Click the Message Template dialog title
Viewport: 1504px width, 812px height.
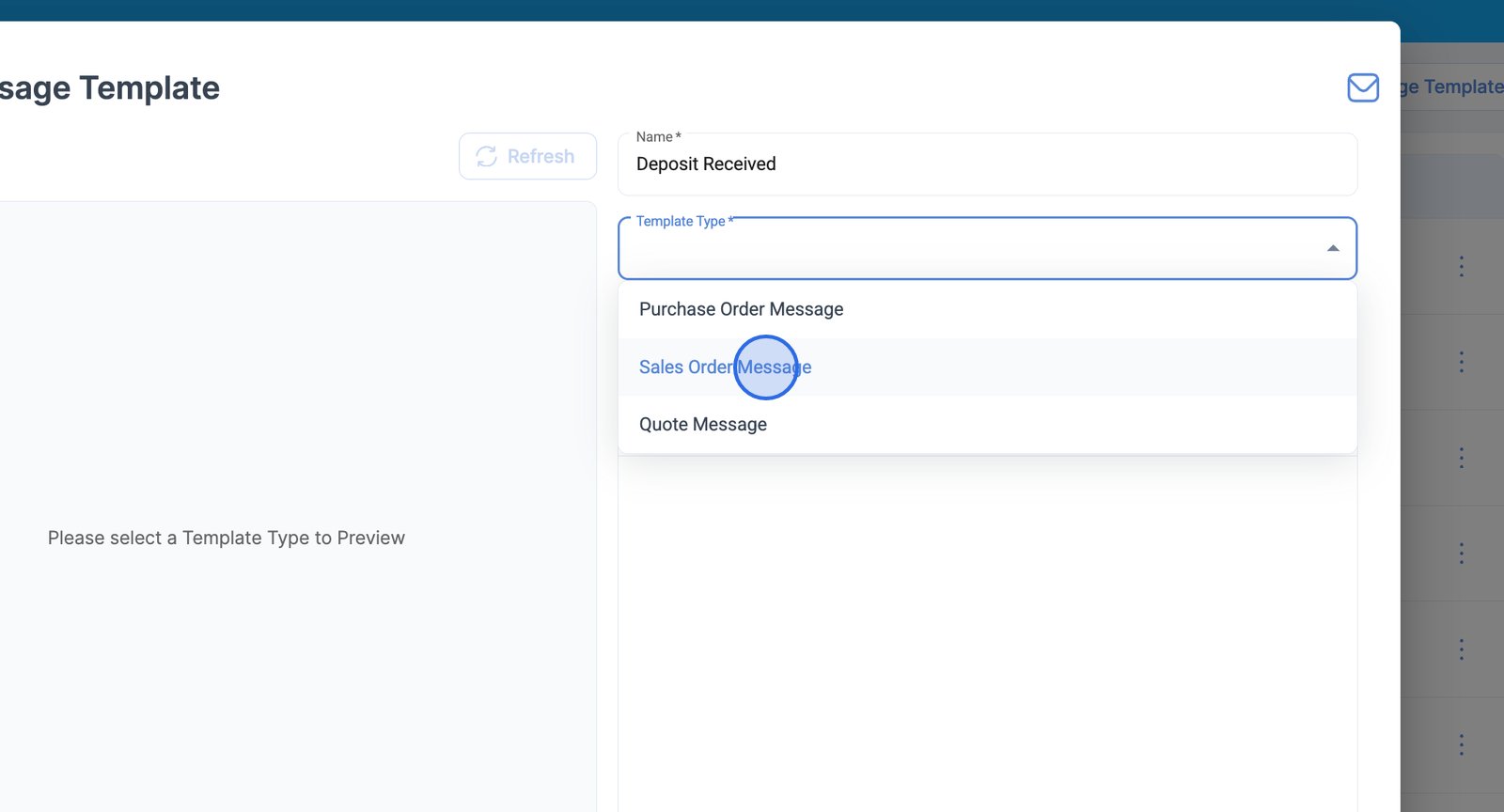[x=110, y=88]
